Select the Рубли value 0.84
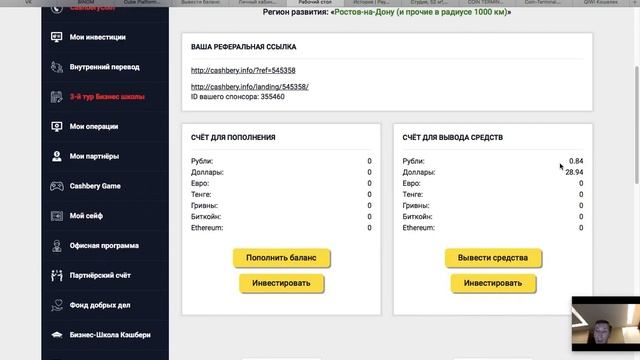The image size is (640, 360). click(576, 161)
